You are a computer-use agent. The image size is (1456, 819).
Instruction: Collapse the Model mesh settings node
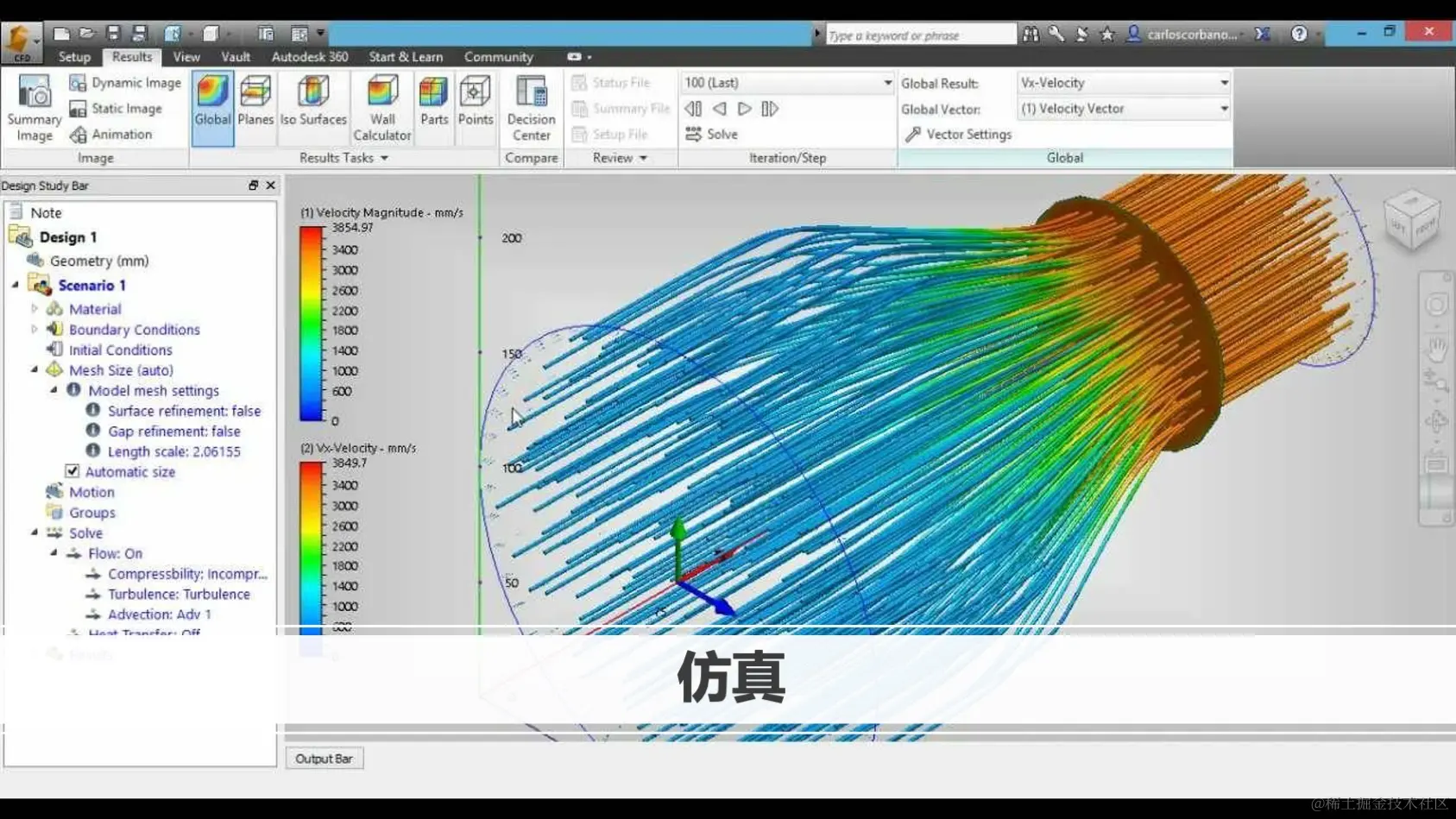click(x=54, y=390)
